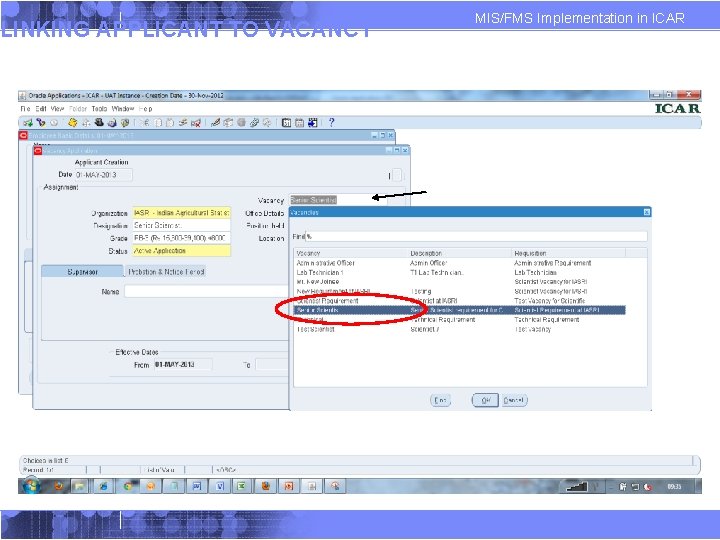Select the Scientist Requirement vacancy row
The width and height of the screenshot is (720, 540).
[459, 301]
